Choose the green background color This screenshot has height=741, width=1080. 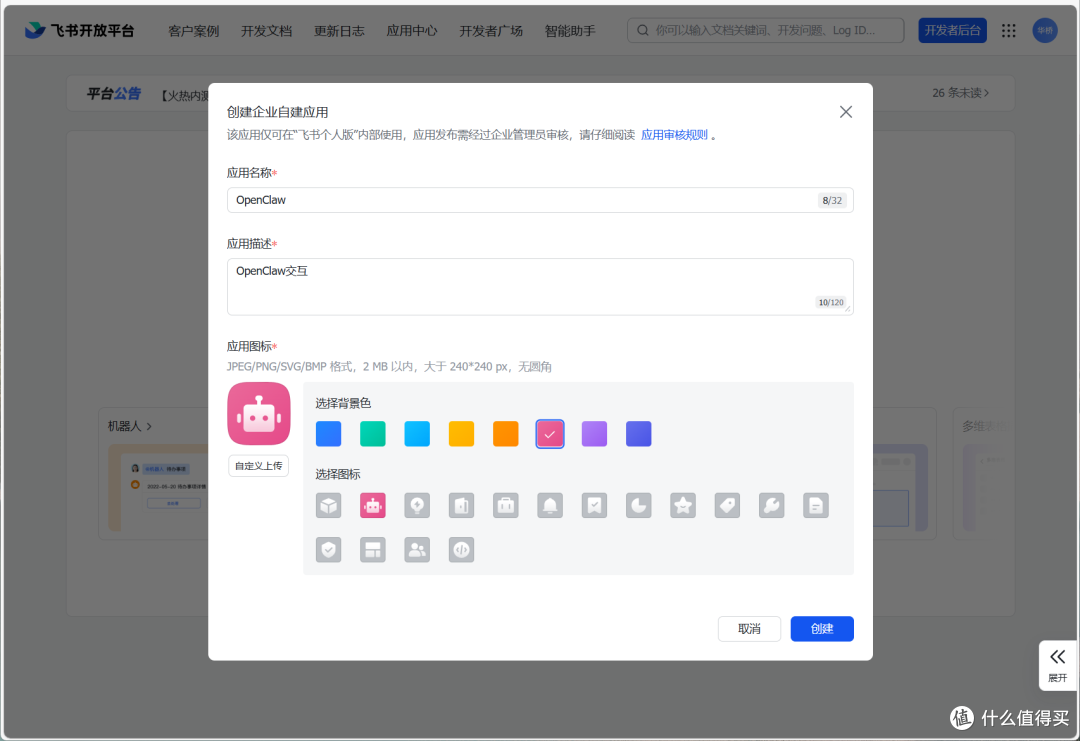pyautogui.click(x=373, y=434)
